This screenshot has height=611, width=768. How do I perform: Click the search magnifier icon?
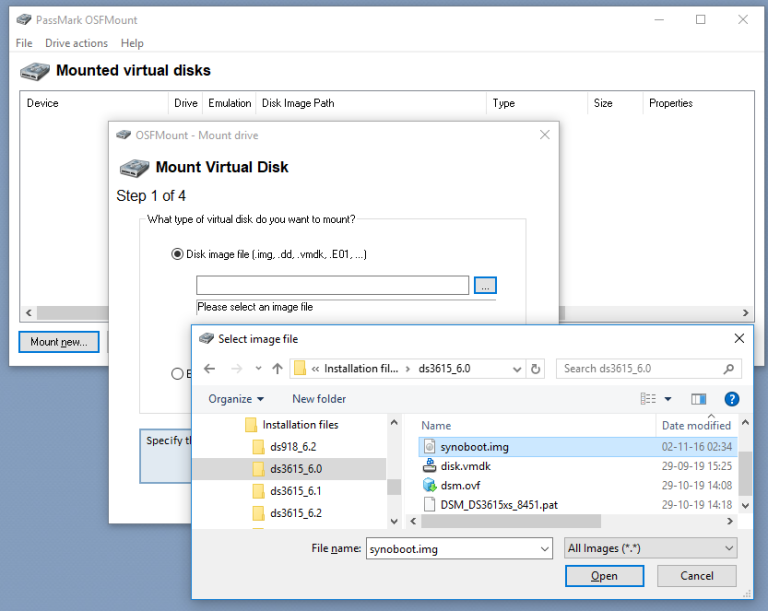tap(728, 368)
